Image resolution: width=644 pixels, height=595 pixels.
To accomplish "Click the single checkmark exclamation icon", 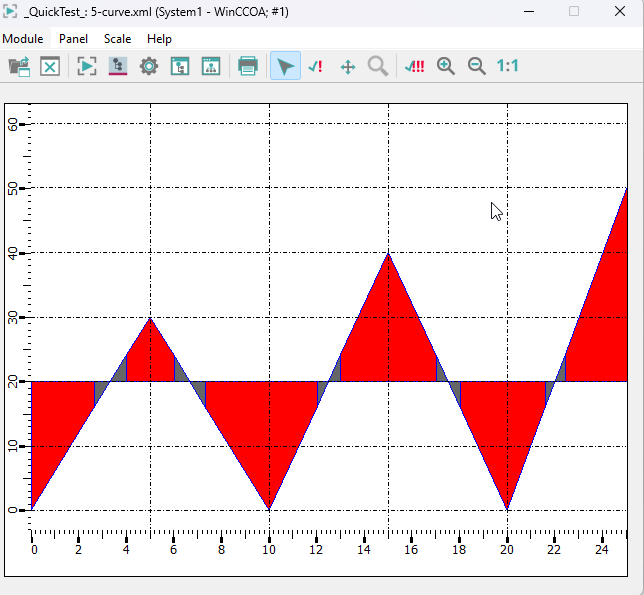I will click(x=316, y=67).
